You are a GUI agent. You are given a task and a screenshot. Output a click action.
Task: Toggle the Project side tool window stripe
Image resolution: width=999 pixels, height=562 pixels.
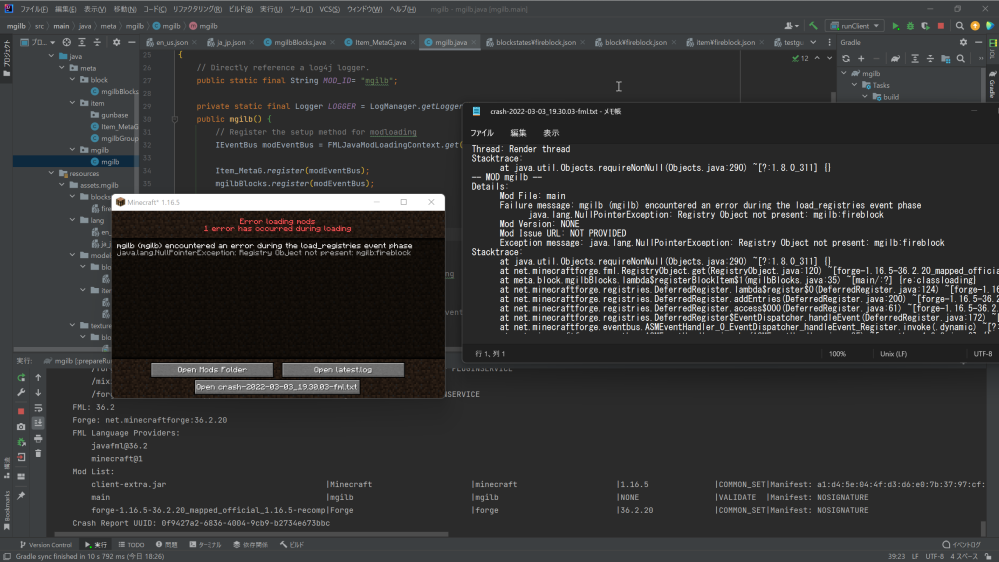tap(6, 58)
